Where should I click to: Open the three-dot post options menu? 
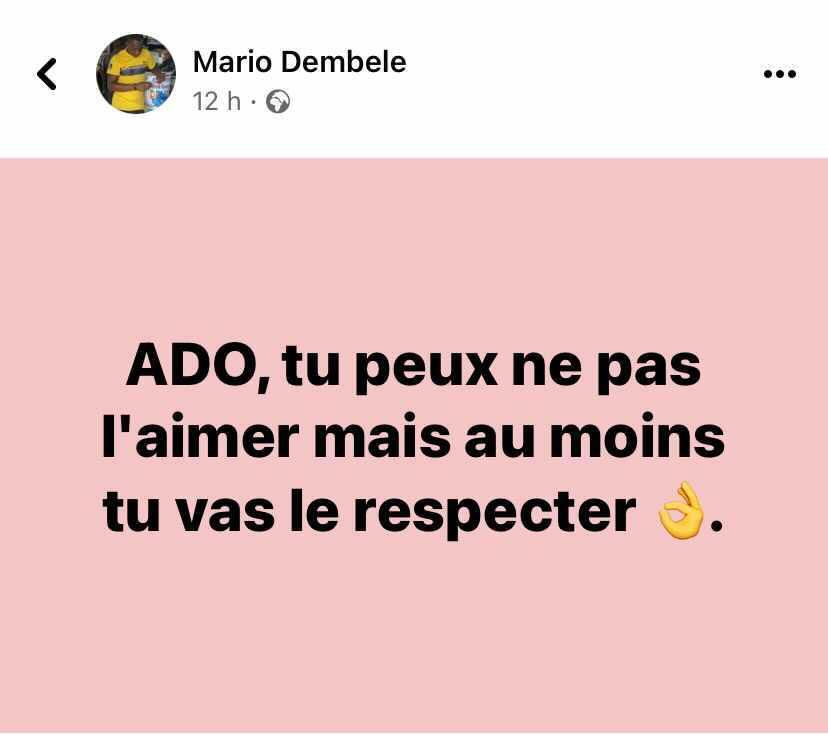pyautogui.click(x=780, y=74)
